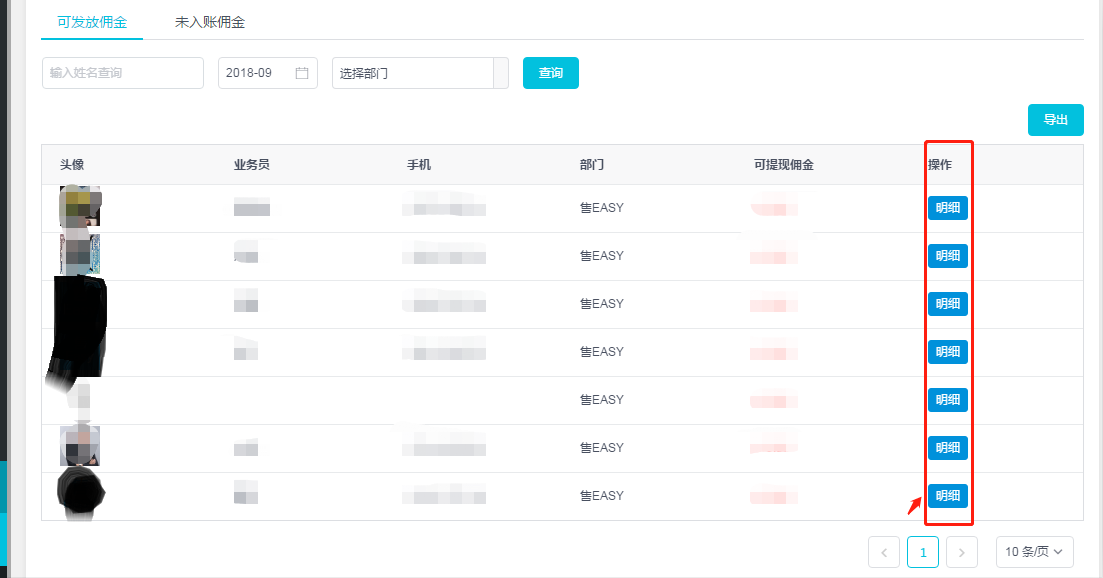Open 明细 for the last row

pyautogui.click(x=948, y=496)
